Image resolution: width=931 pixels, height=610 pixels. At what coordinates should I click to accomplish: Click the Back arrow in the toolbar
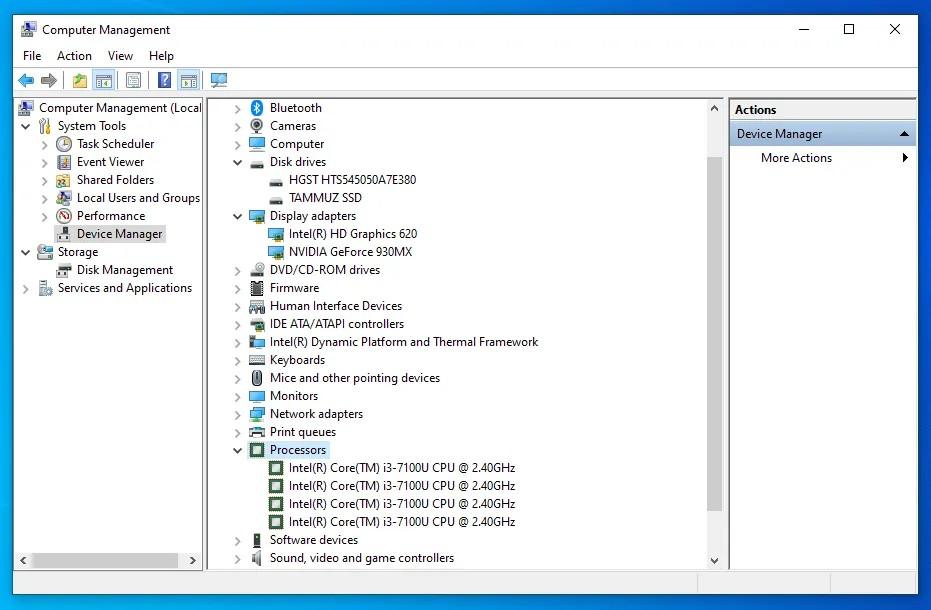click(x=26, y=81)
